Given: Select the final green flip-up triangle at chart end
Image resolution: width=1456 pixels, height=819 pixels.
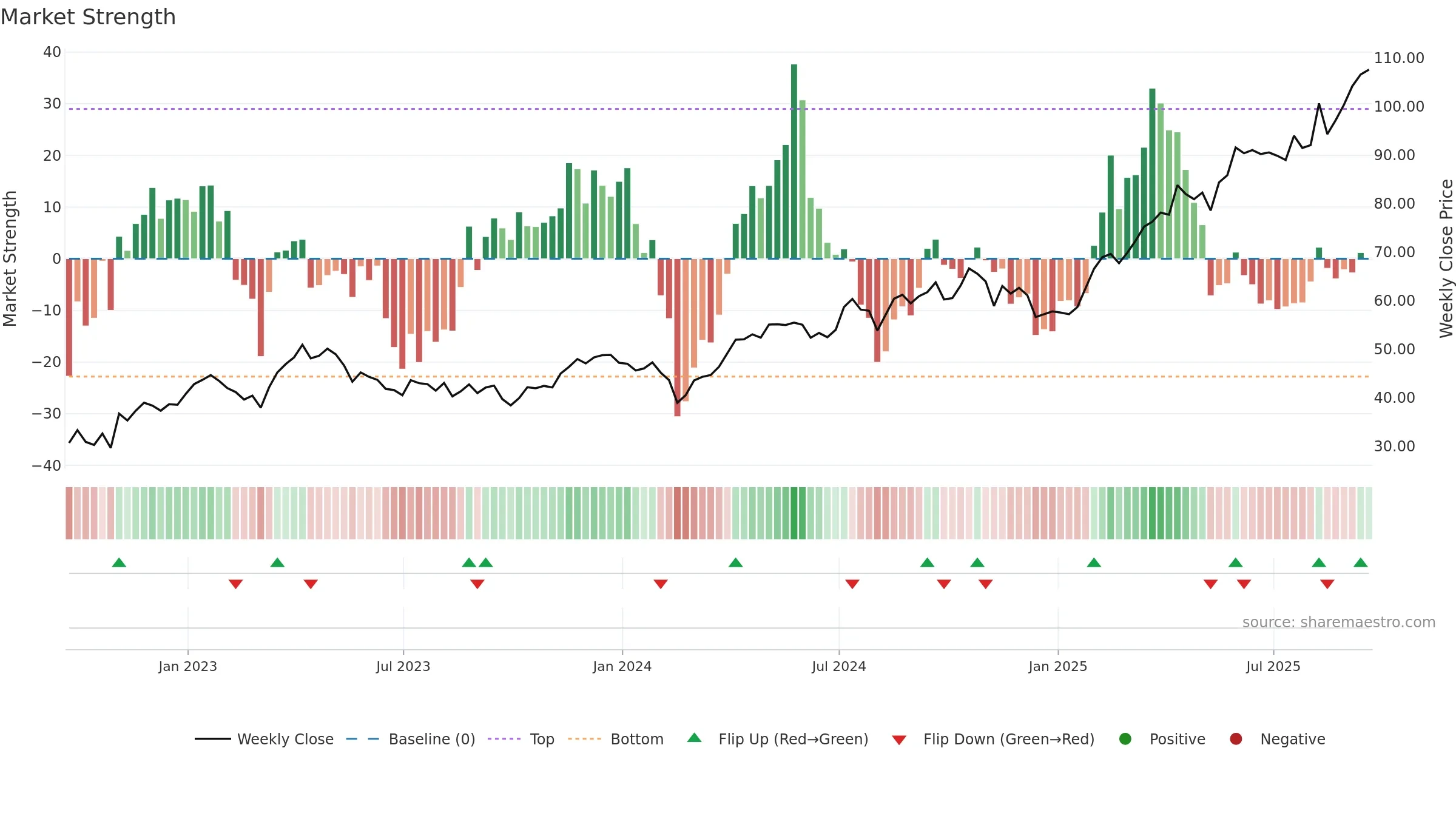Looking at the screenshot, I should tap(1361, 562).
